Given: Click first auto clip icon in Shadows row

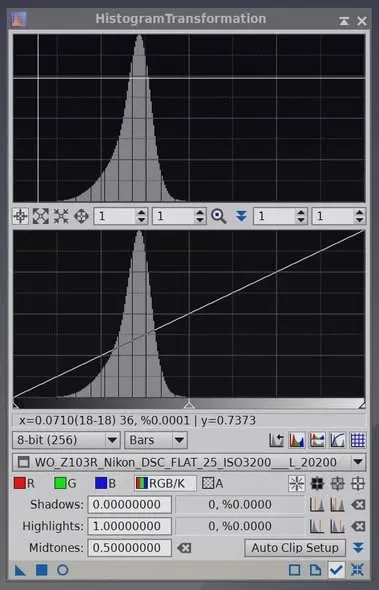Looking at the screenshot, I should [317, 505].
